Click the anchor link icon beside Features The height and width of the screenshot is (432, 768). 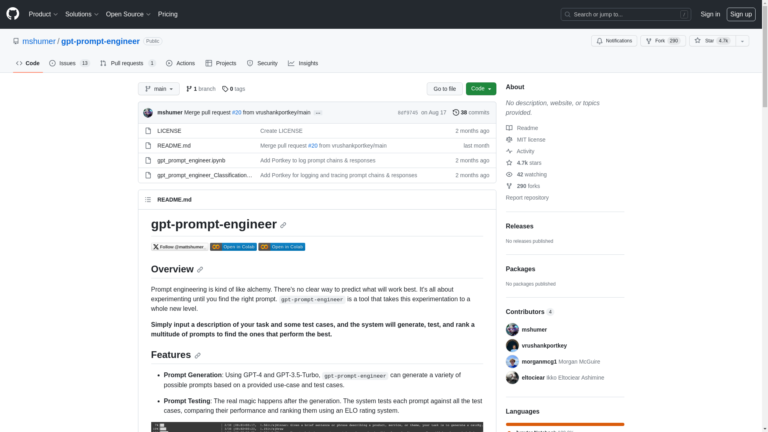tap(197, 355)
